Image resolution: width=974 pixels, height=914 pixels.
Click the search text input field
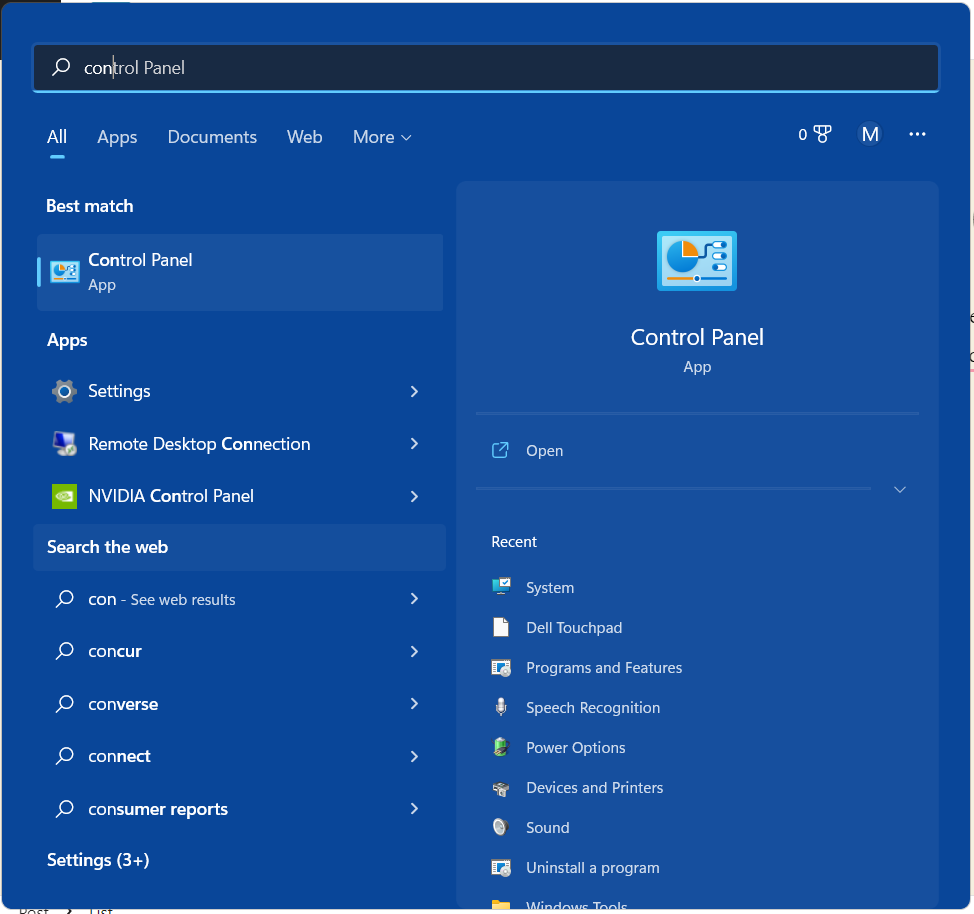486,67
